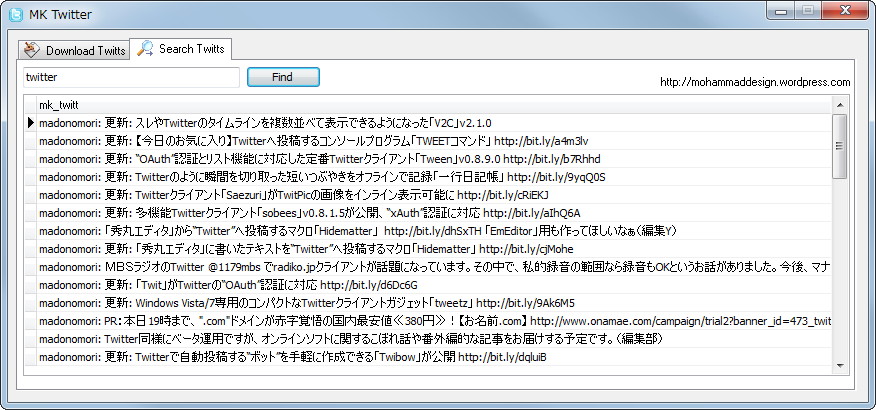The image size is (876, 410).
Task: Select the row about 'Twibow' bot
Action: coord(434,356)
